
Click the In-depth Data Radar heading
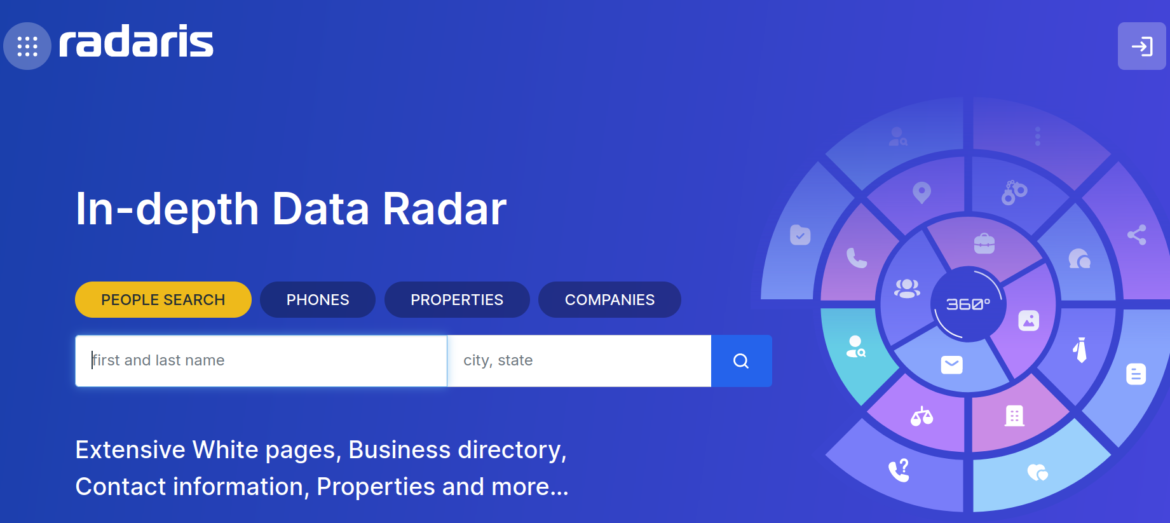(291, 210)
